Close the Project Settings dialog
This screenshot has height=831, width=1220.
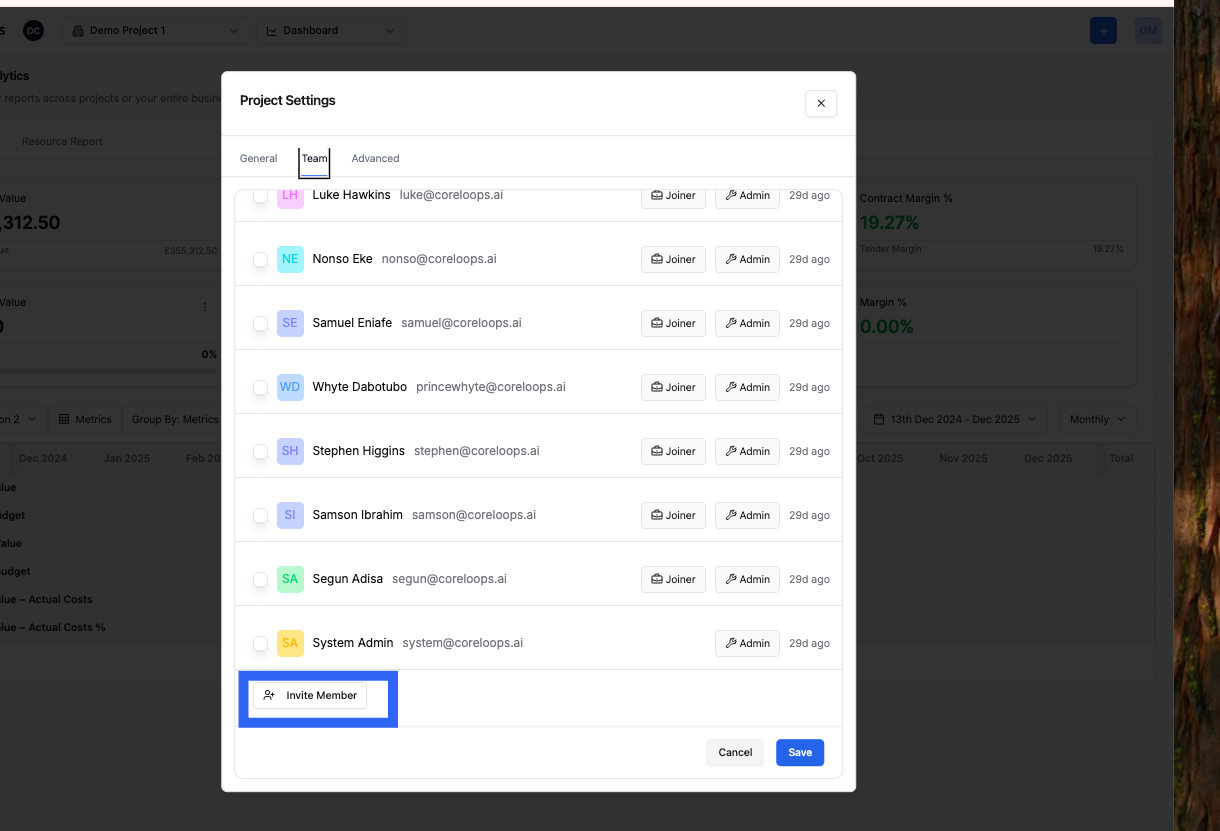coord(820,103)
